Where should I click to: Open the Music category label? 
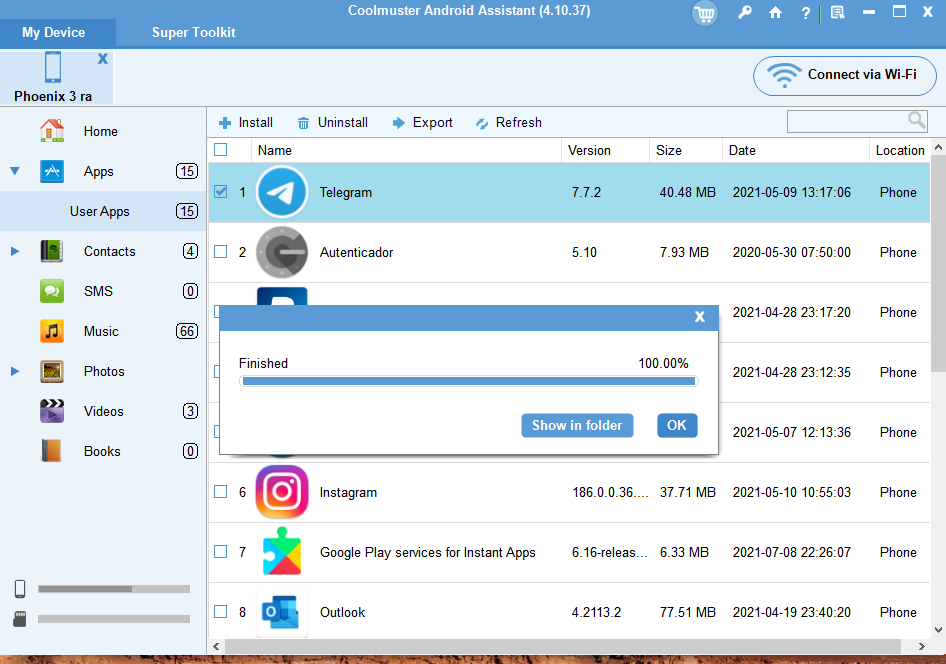(101, 331)
